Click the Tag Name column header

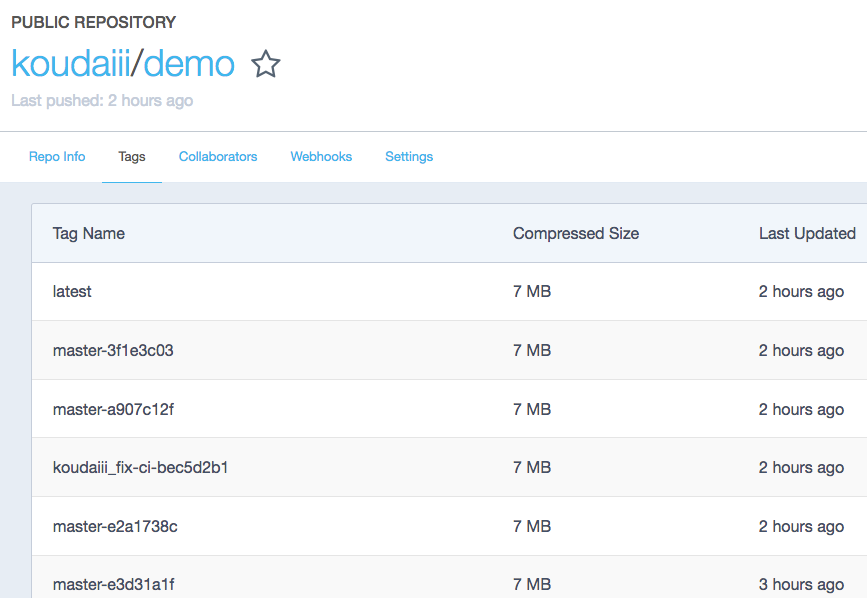tap(88, 233)
